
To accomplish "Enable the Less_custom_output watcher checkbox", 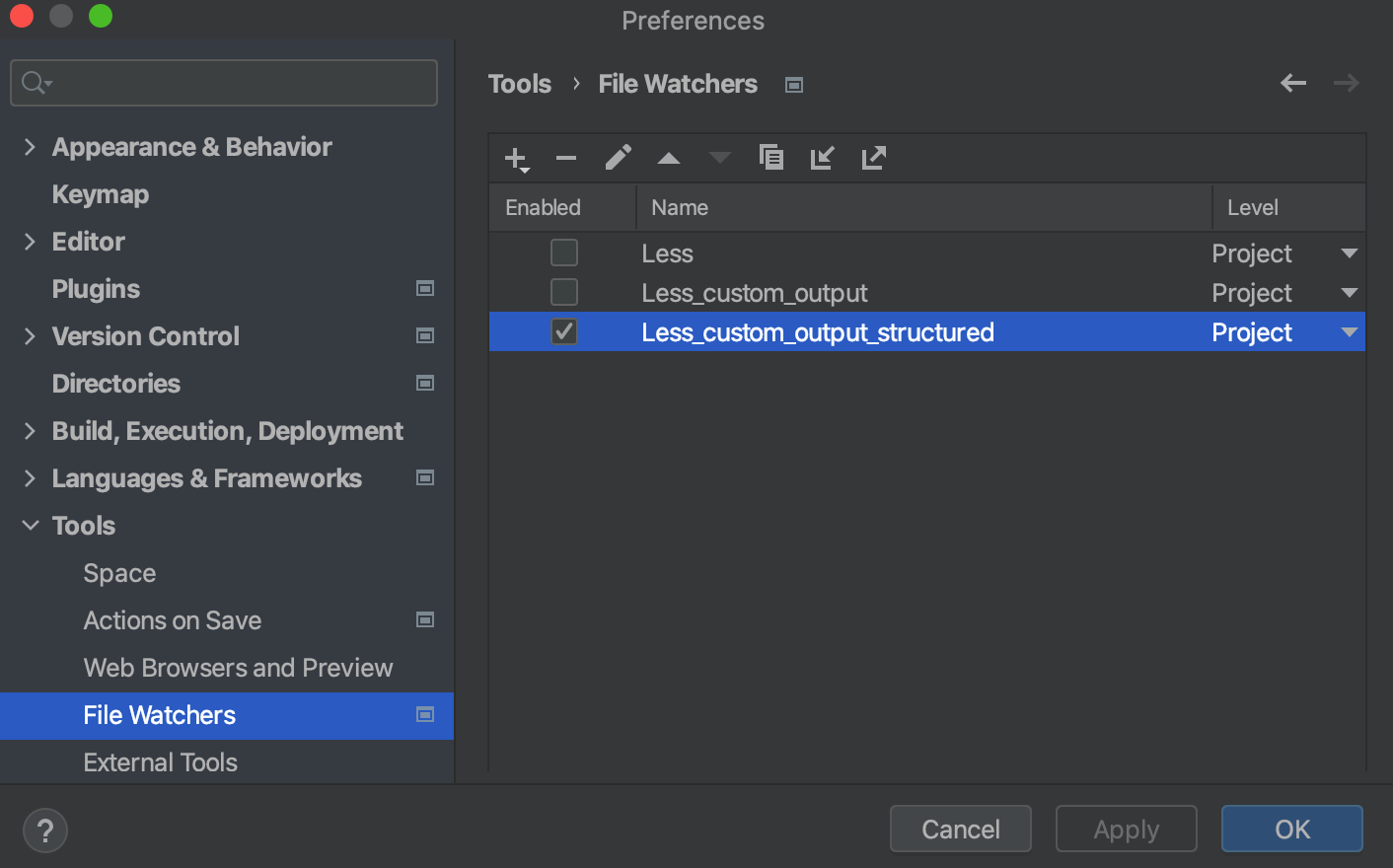I will click(x=563, y=292).
